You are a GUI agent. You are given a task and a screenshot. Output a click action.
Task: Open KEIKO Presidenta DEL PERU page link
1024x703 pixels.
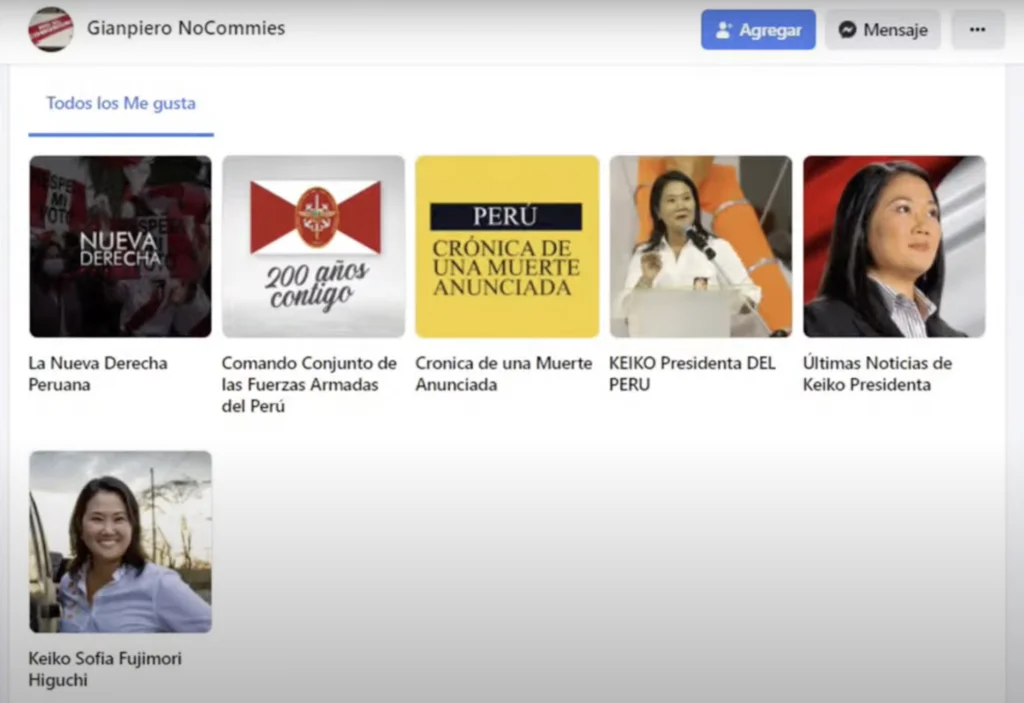coord(692,374)
